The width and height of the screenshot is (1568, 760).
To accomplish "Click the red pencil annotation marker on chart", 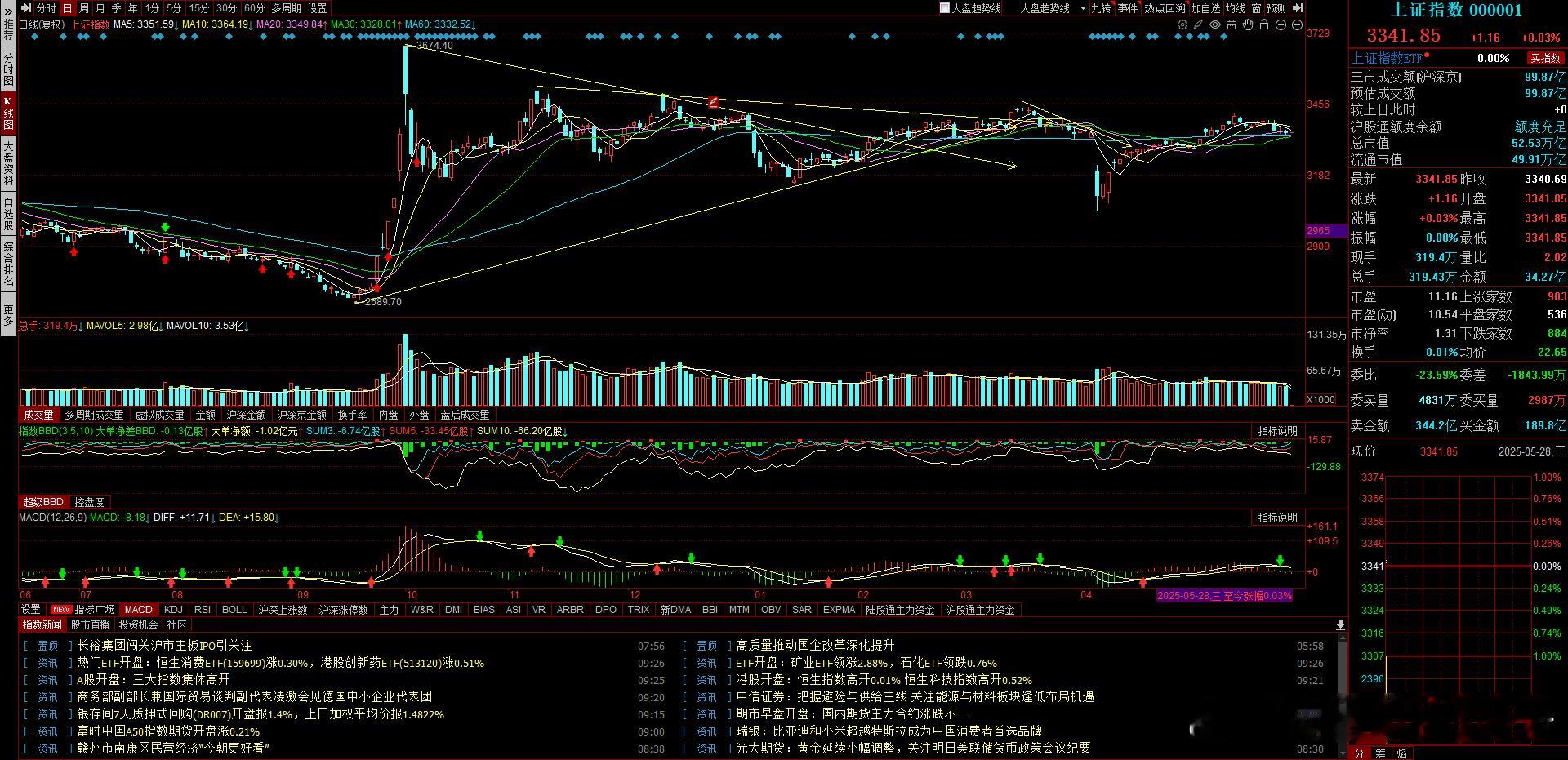I will (x=713, y=102).
